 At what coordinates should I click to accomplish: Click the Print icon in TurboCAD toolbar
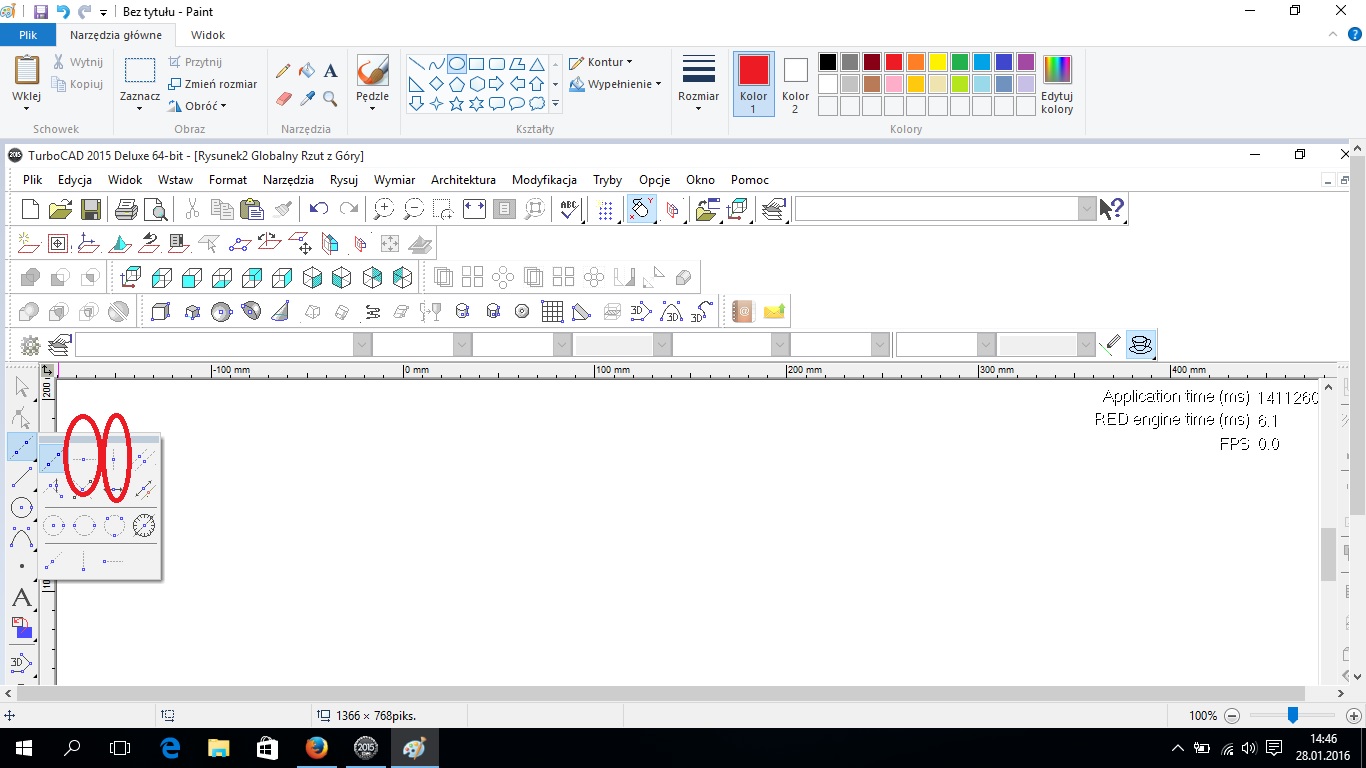[x=126, y=209]
